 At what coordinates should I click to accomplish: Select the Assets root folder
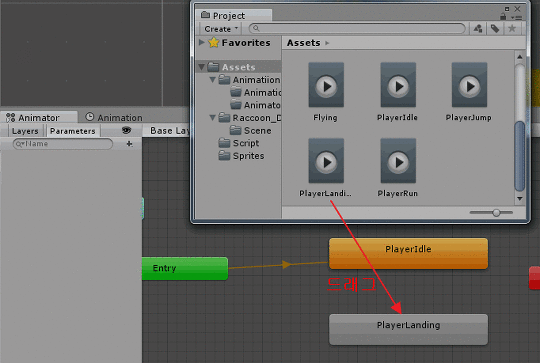pyautogui.click(x=238, y=67)
